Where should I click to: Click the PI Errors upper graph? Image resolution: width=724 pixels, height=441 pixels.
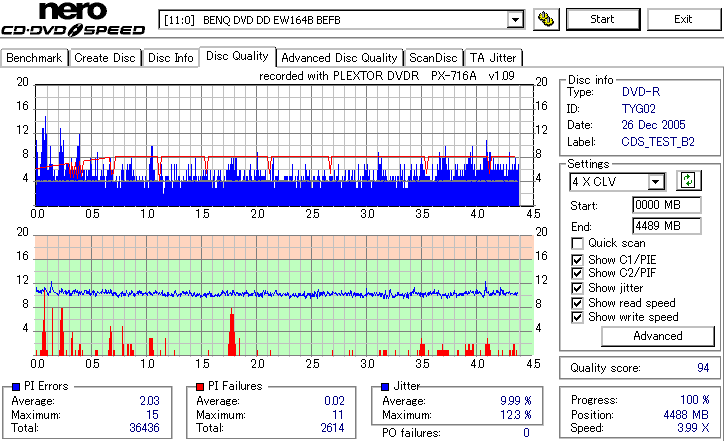[284, 145]
